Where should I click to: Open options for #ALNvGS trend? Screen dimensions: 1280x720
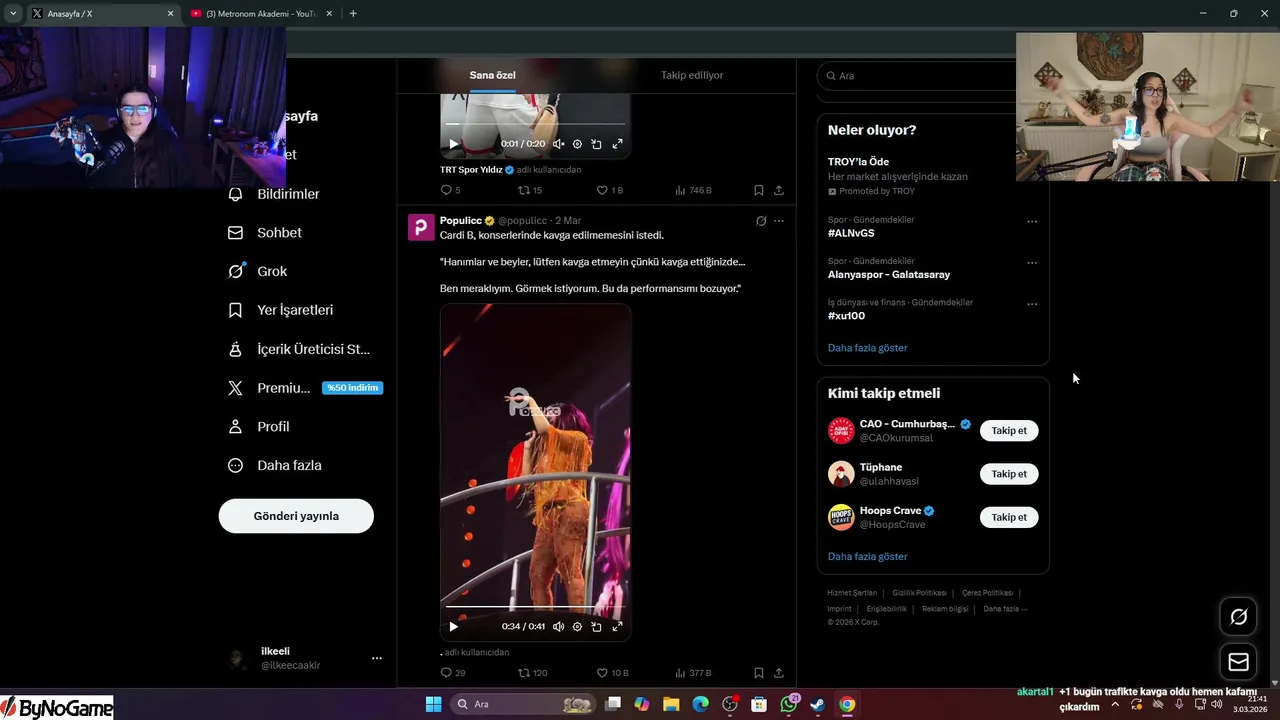click(1032, 222)
